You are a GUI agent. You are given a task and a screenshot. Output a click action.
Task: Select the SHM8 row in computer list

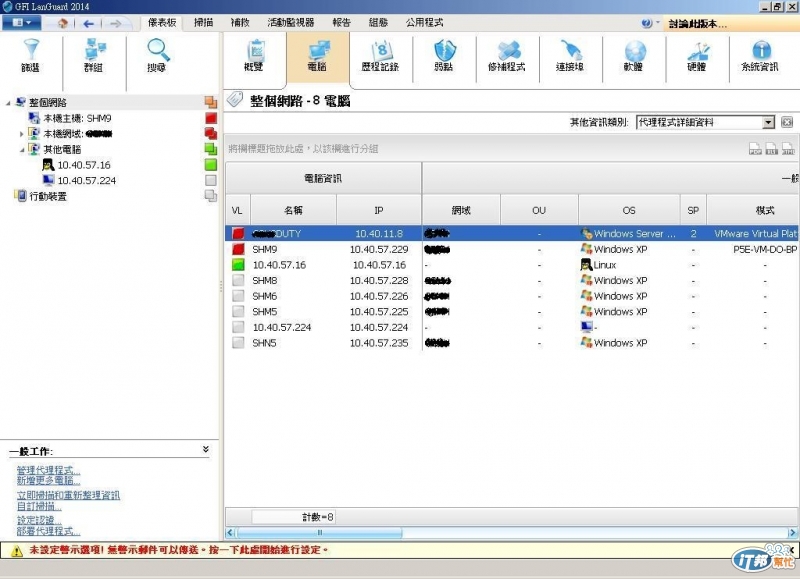click(x=512, y=281)
